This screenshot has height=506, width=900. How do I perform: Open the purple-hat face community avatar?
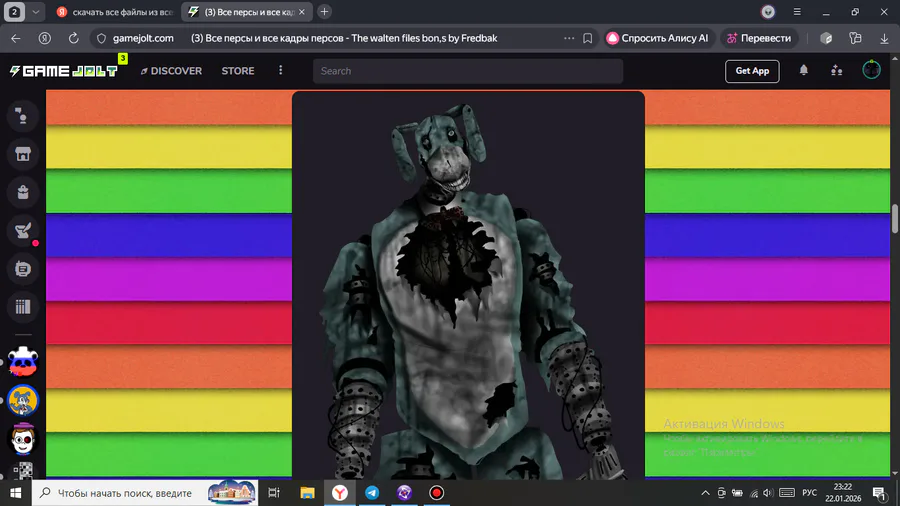pyautogui.click(x=23, y=439)
